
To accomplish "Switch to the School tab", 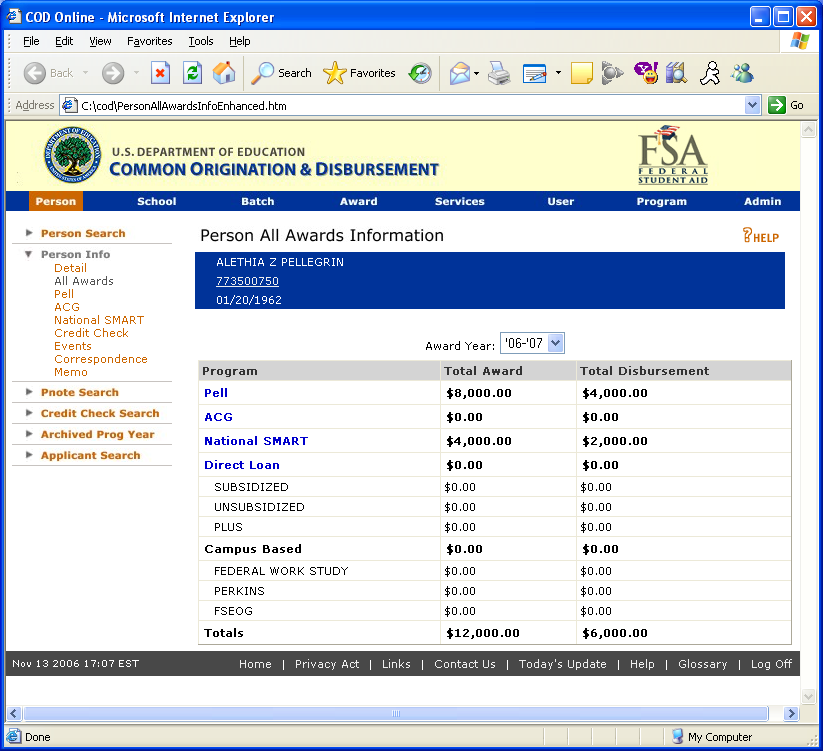I will pos(157,201).
